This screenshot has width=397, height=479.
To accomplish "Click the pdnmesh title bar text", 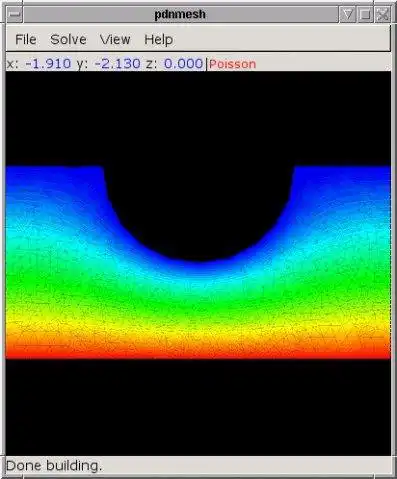I will tap(180, 14).
